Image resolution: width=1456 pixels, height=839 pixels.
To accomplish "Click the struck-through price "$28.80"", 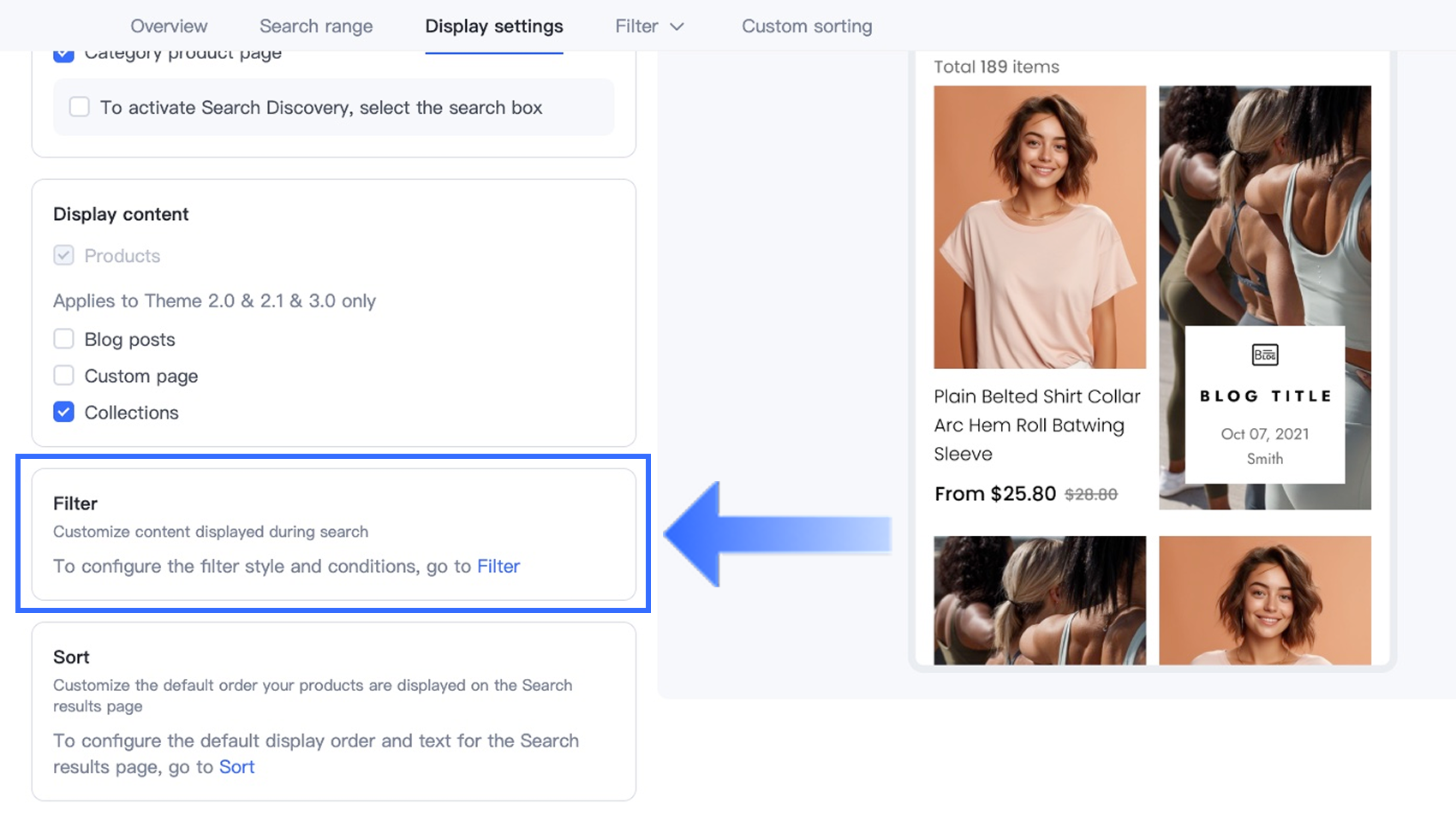I will 1091,494.
